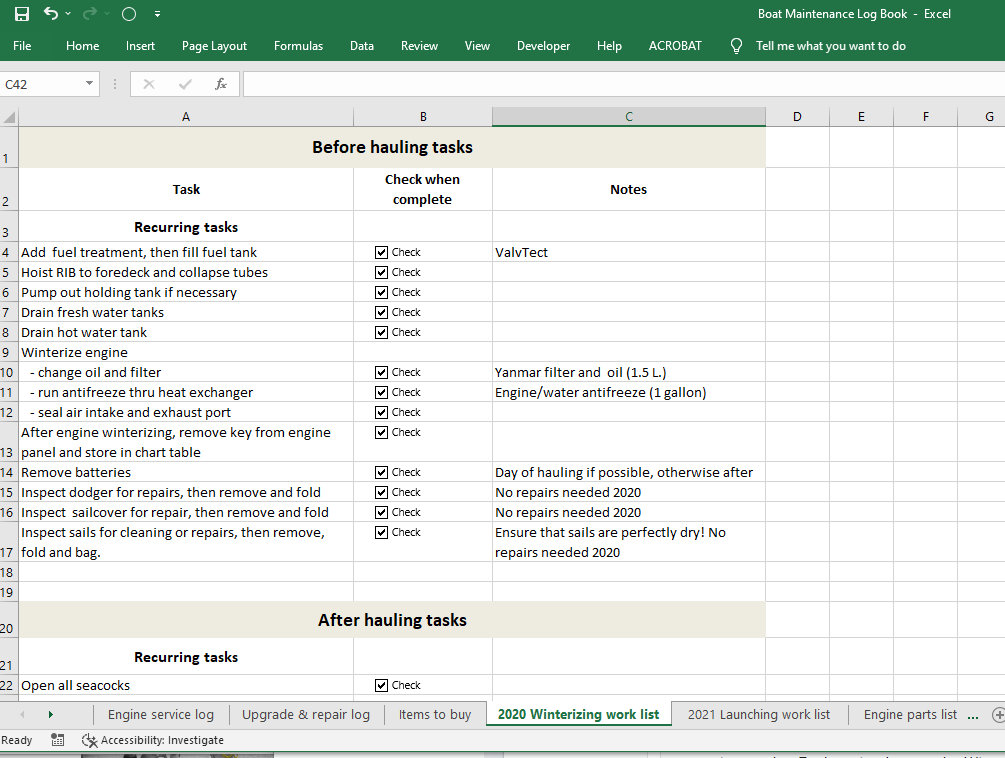
Task: Click the Select All corner triangle
Action: 10,117
